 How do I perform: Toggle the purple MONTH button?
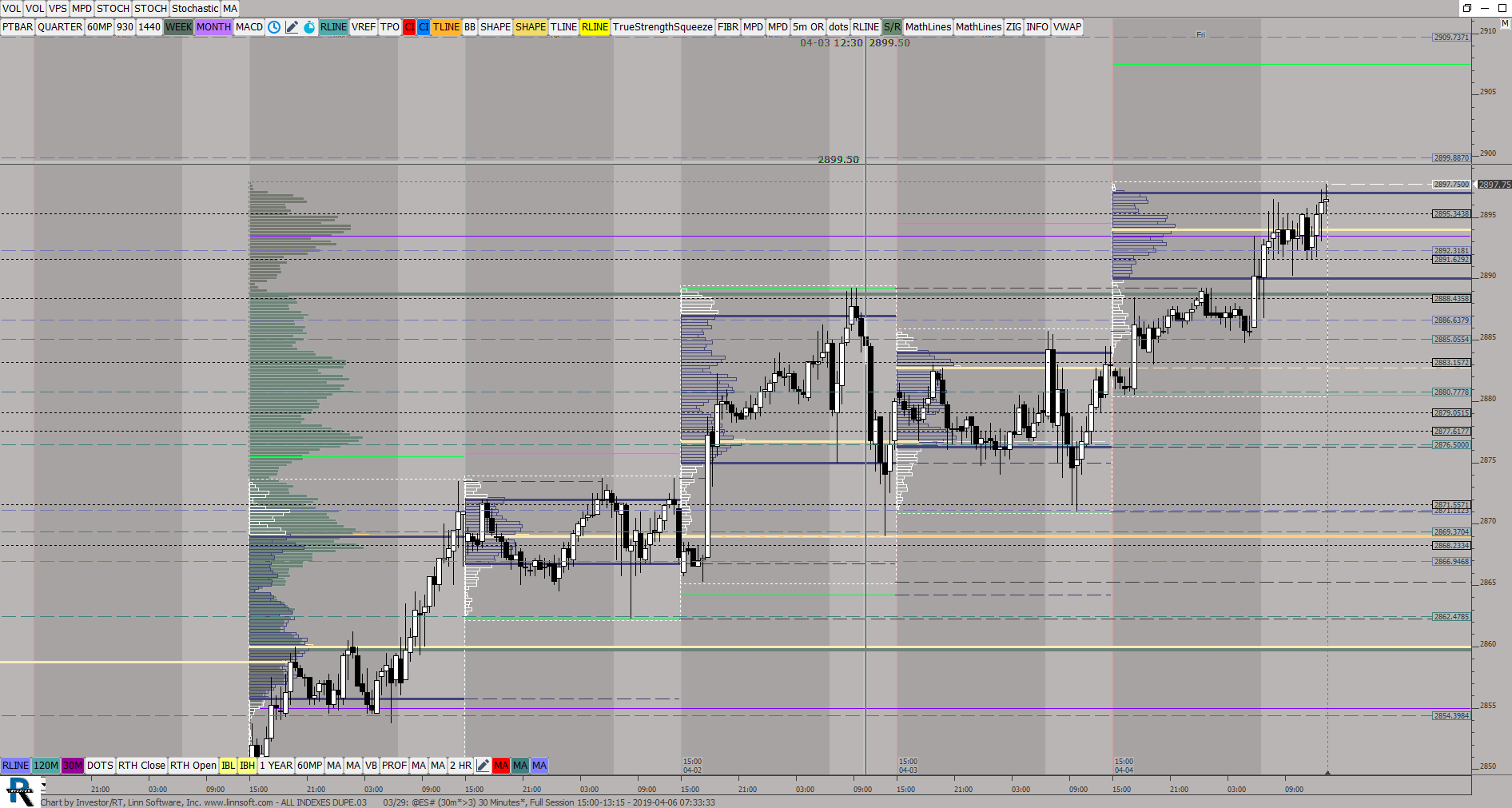click(213, 27)
